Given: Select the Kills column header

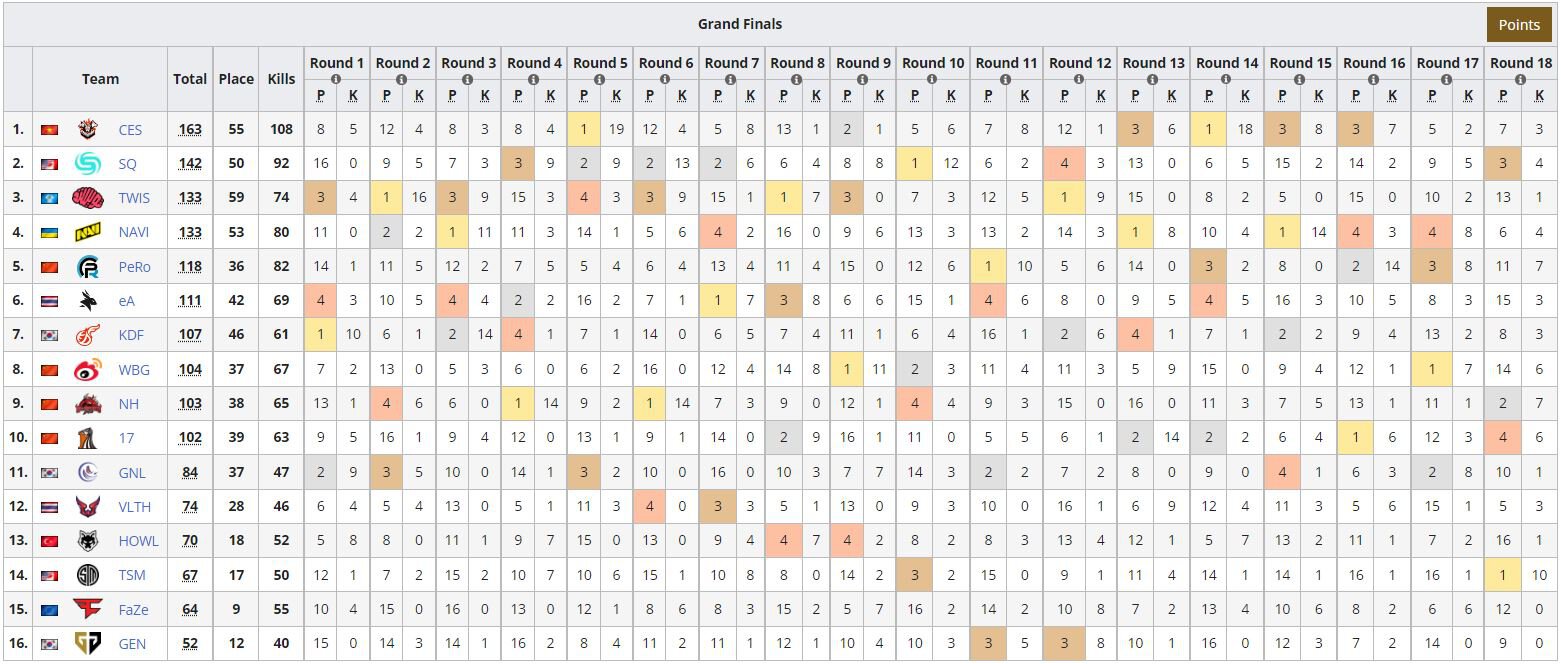Looking at the screenshot, I should tap(281, 78).
